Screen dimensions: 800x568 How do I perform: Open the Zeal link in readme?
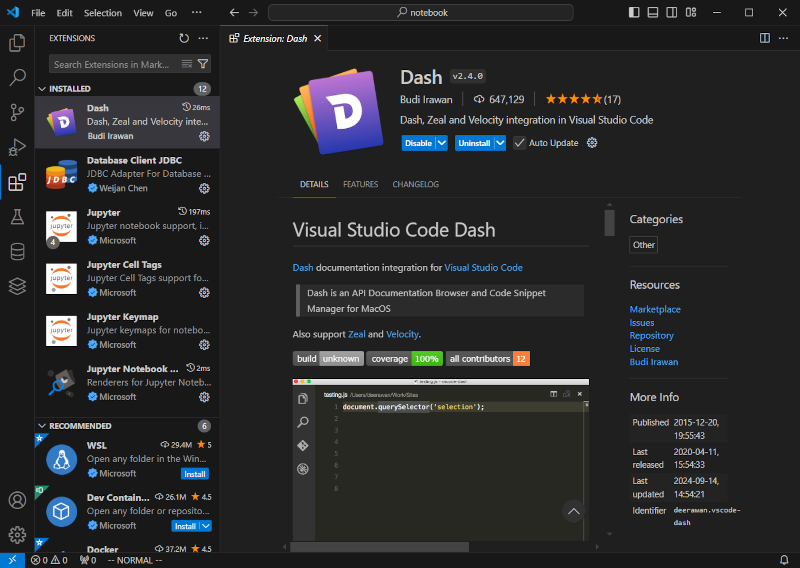357,334
